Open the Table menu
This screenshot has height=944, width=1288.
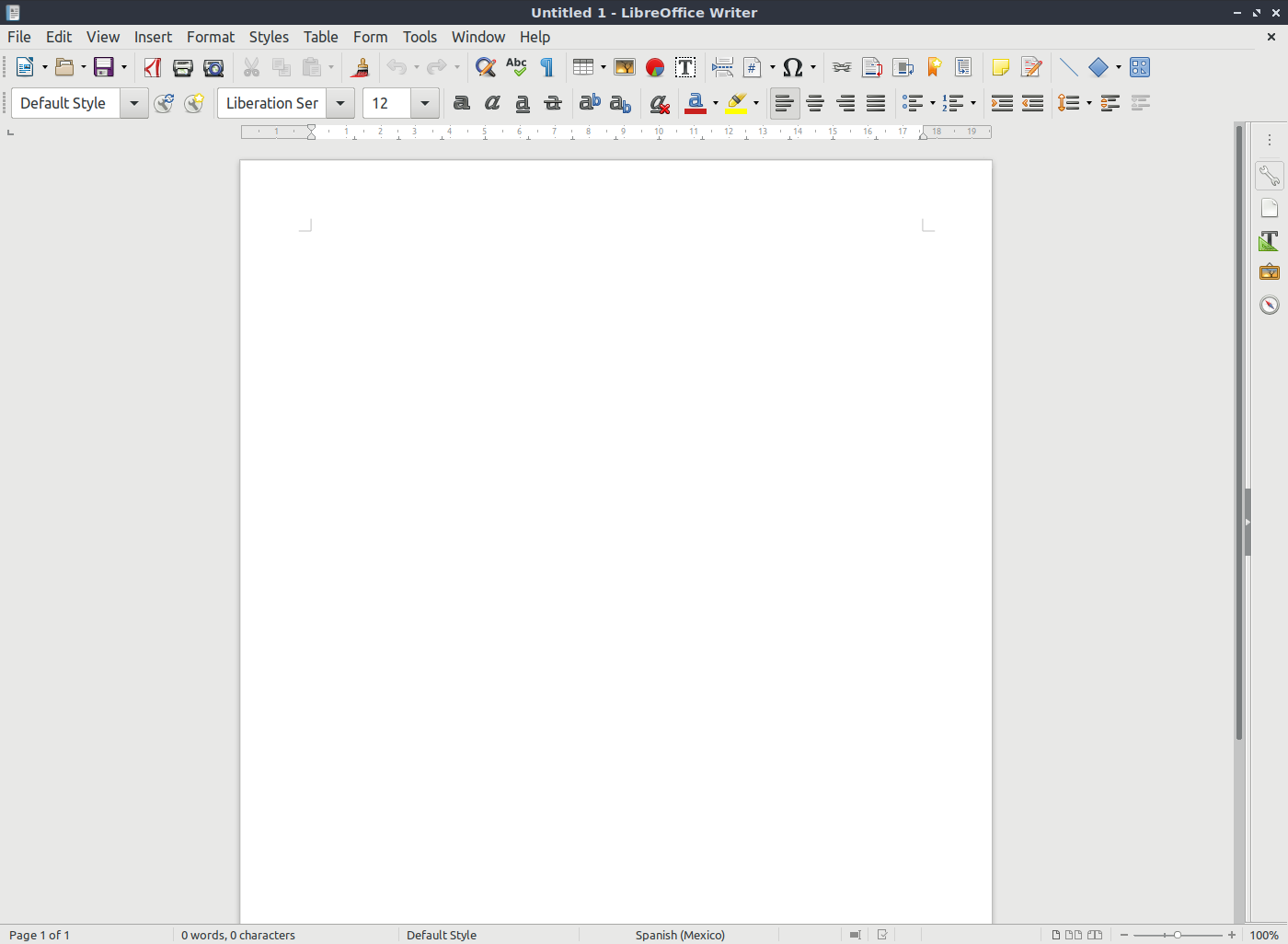click(x=321, y=37)
